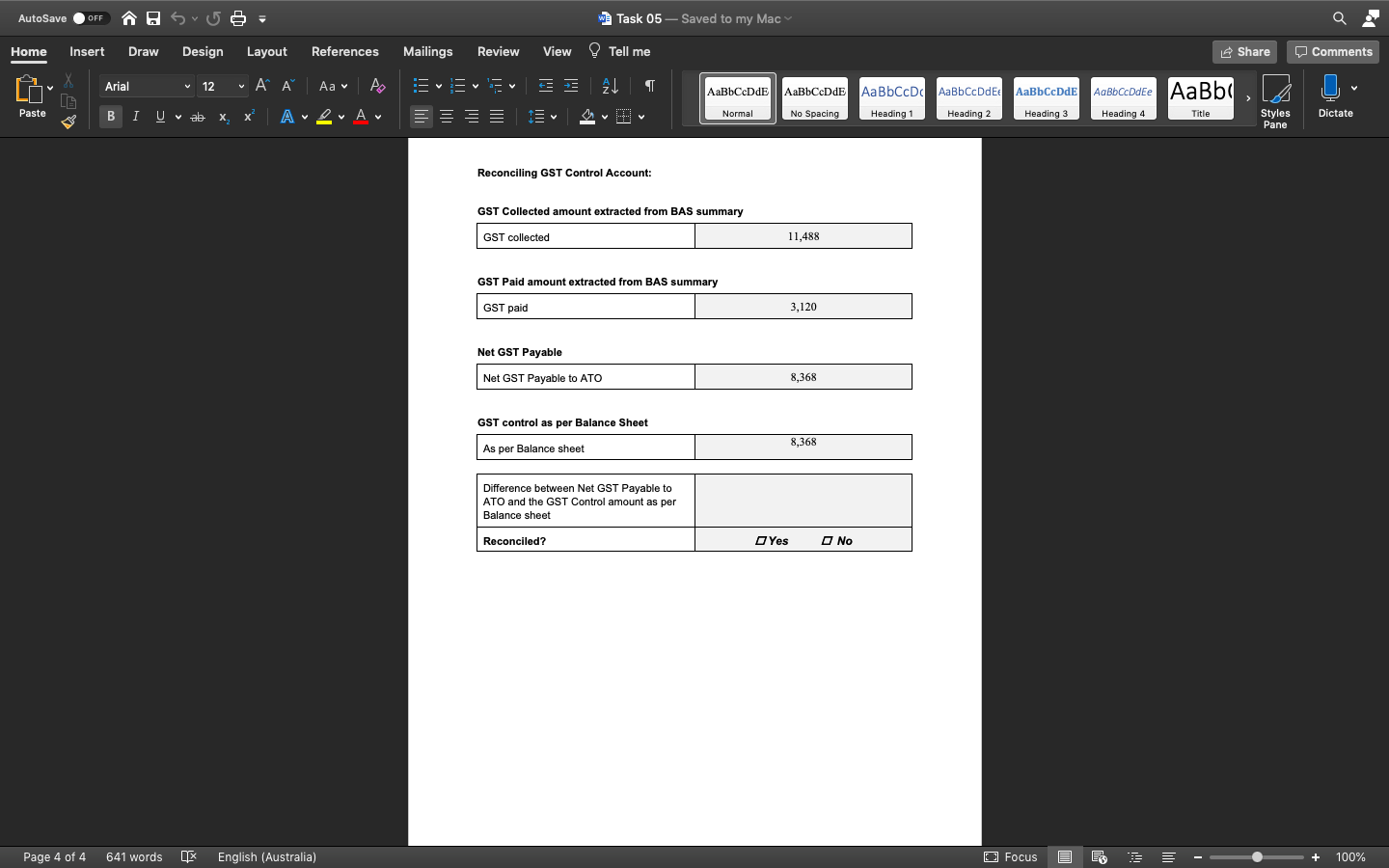Clear all formatting from selection
Screen dimensions: 1389x868
pos(377,86)
